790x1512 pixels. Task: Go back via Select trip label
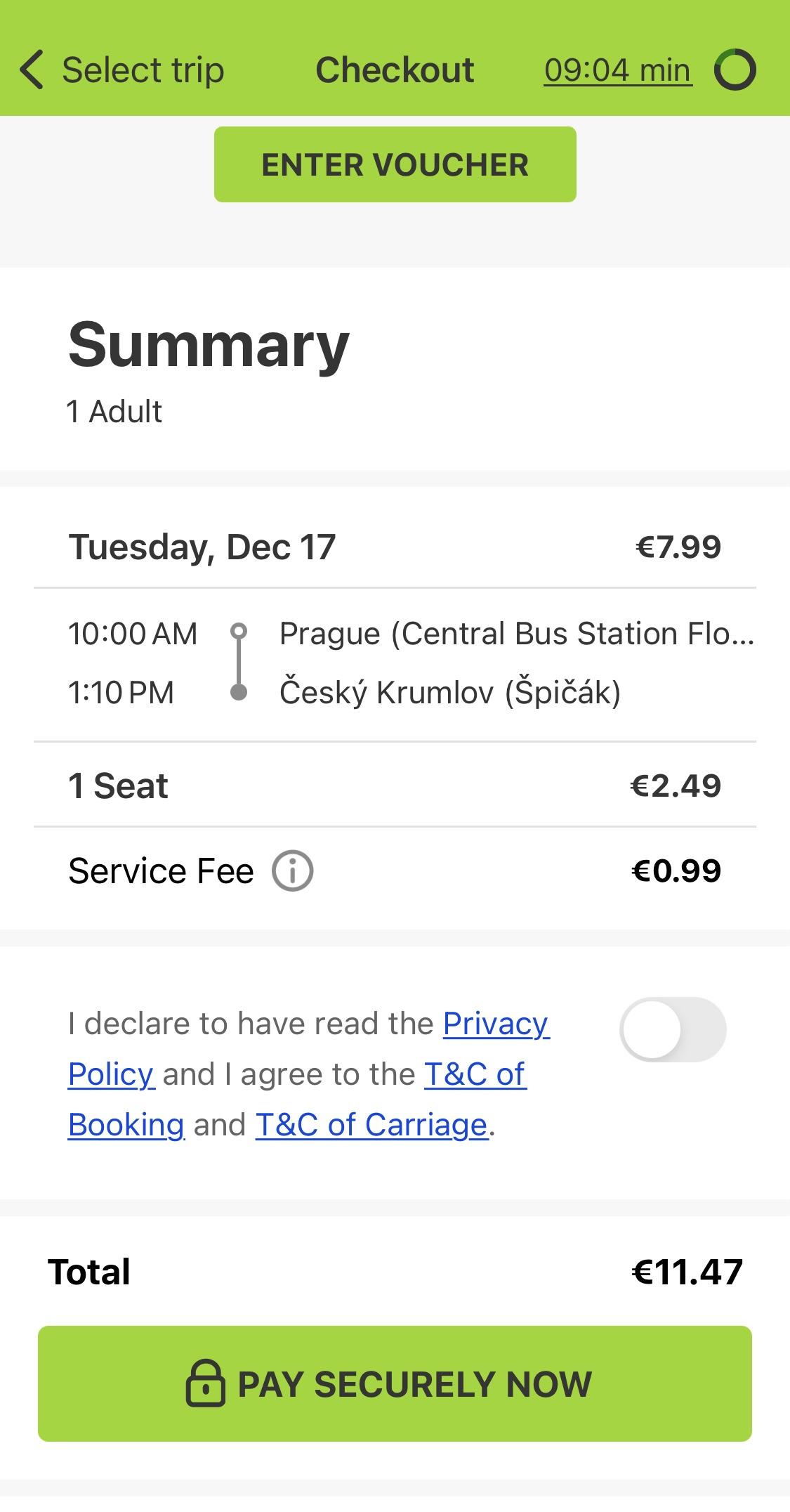tap(143, 70)
